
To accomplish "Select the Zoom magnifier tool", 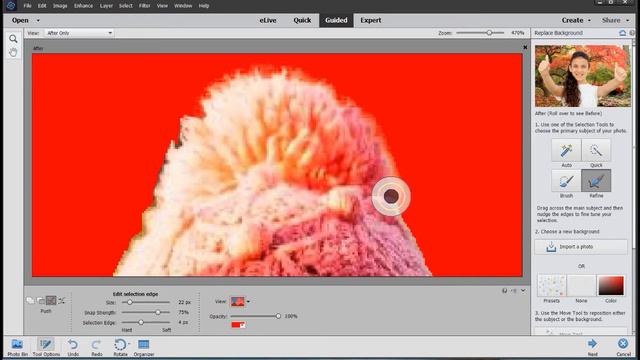I will pyautogui.click(x=13, y=39).
